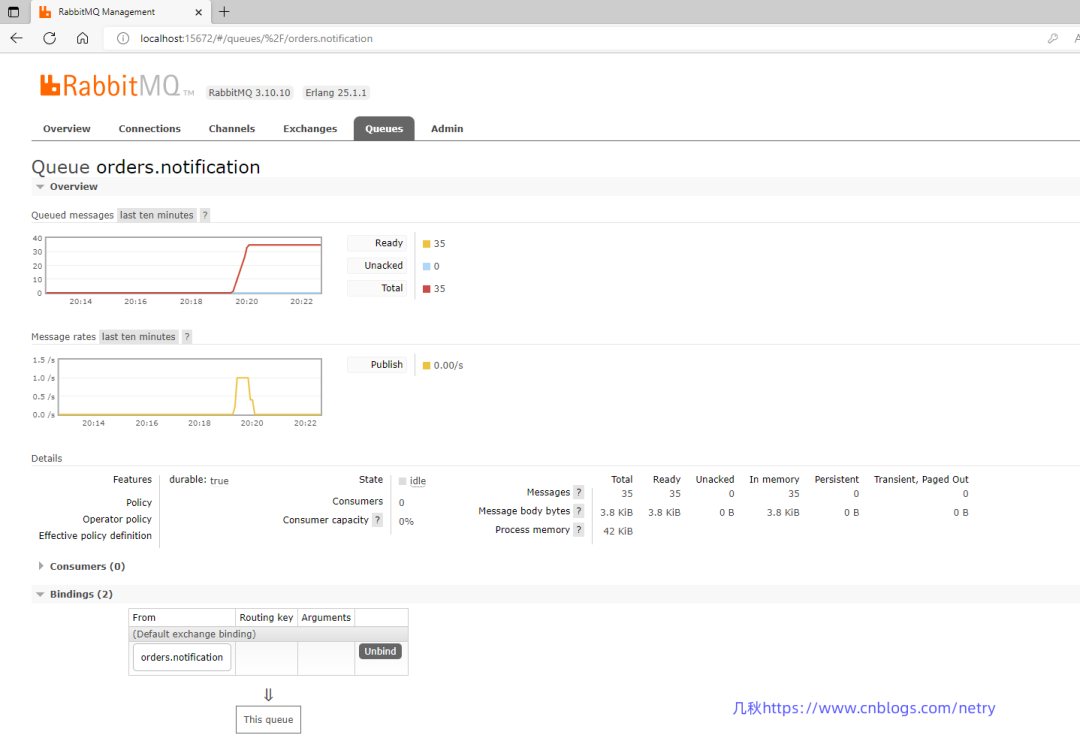Click the 'durable: true' feature text
1080x747 pixels.
tap(199, 480)
